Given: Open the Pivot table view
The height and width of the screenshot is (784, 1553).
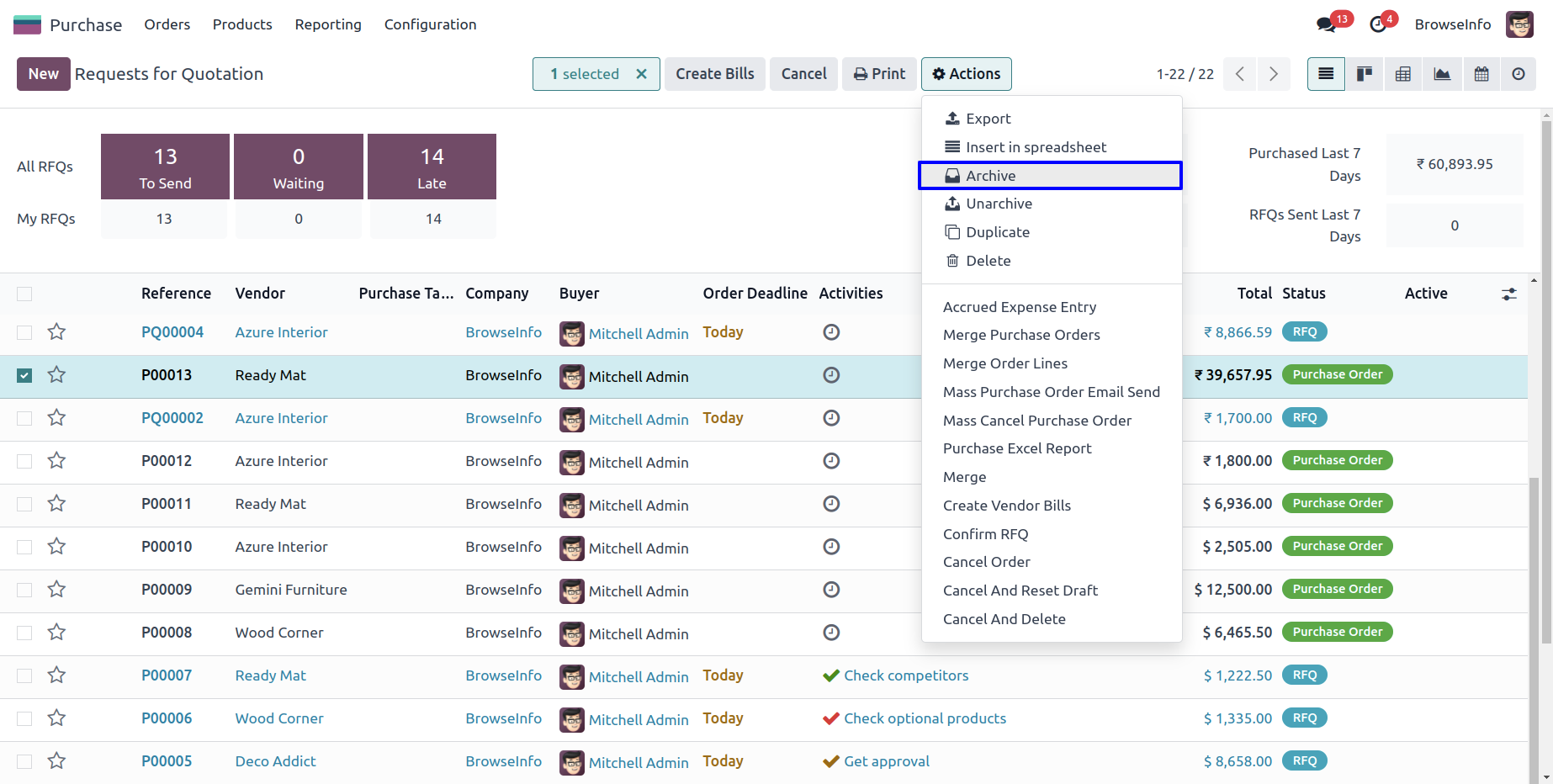Looking at the screenshot, I should [1402, 74].
